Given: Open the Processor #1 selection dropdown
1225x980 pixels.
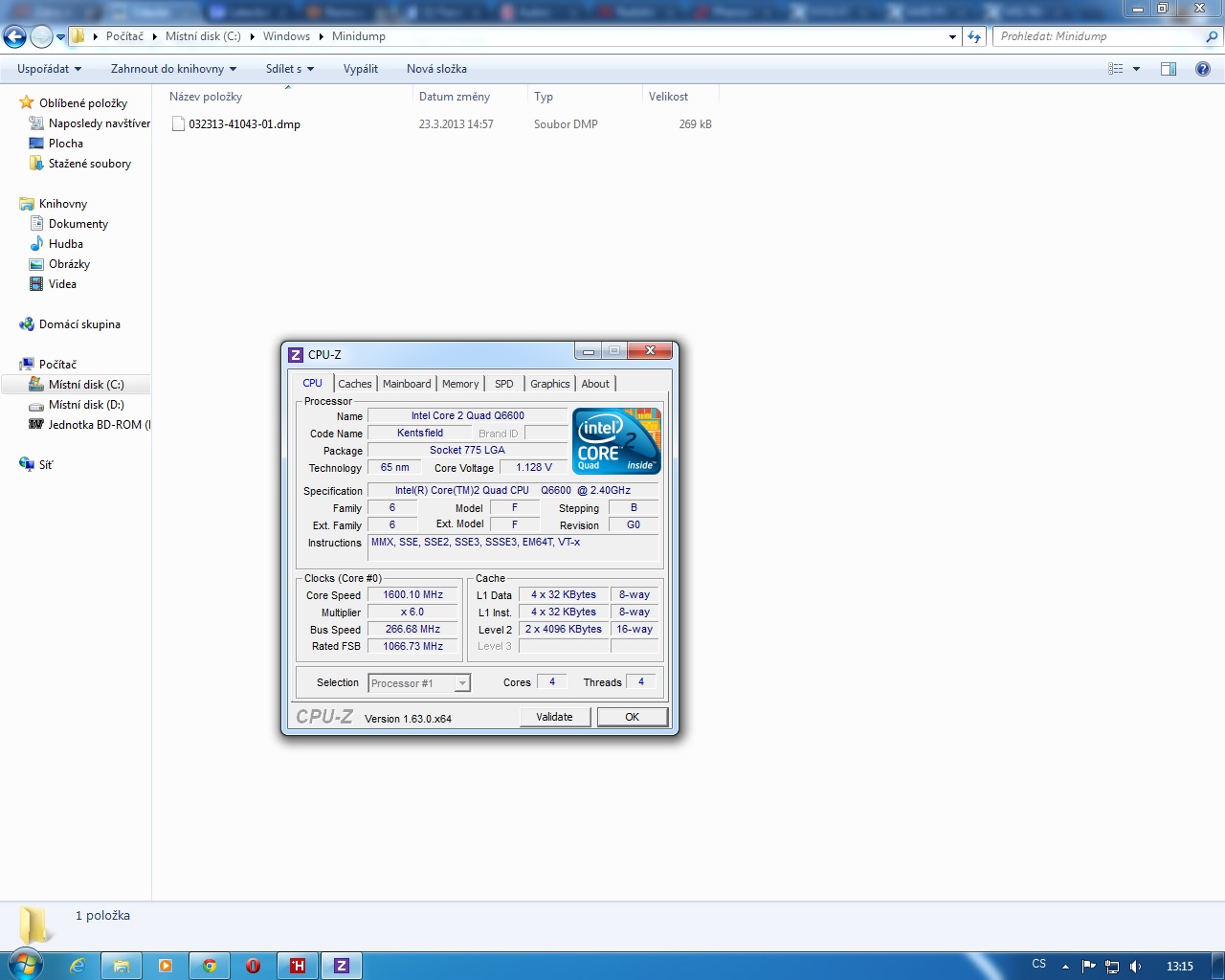Looking at the screenshot, I should 419,683.
